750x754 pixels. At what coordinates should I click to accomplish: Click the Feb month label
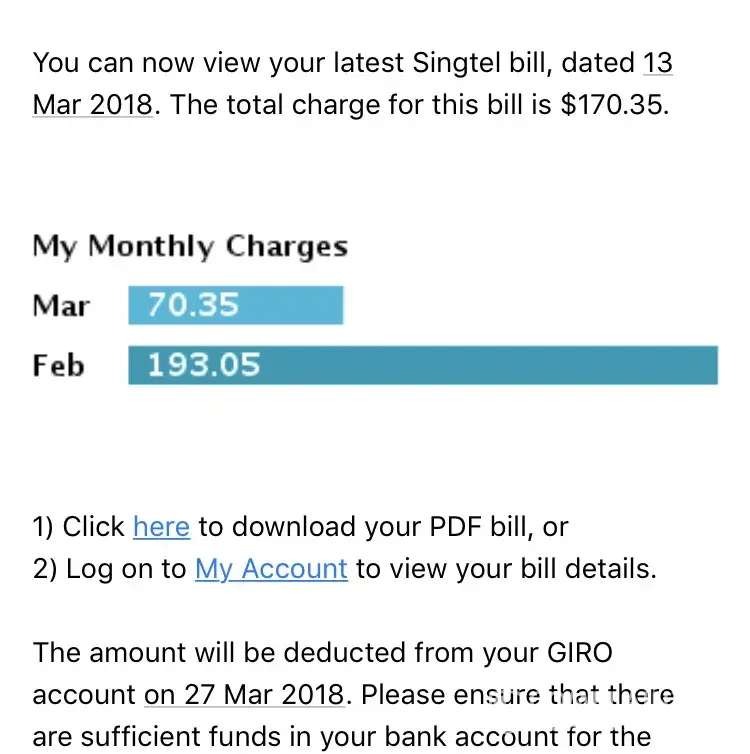click(x=58, y=366)
